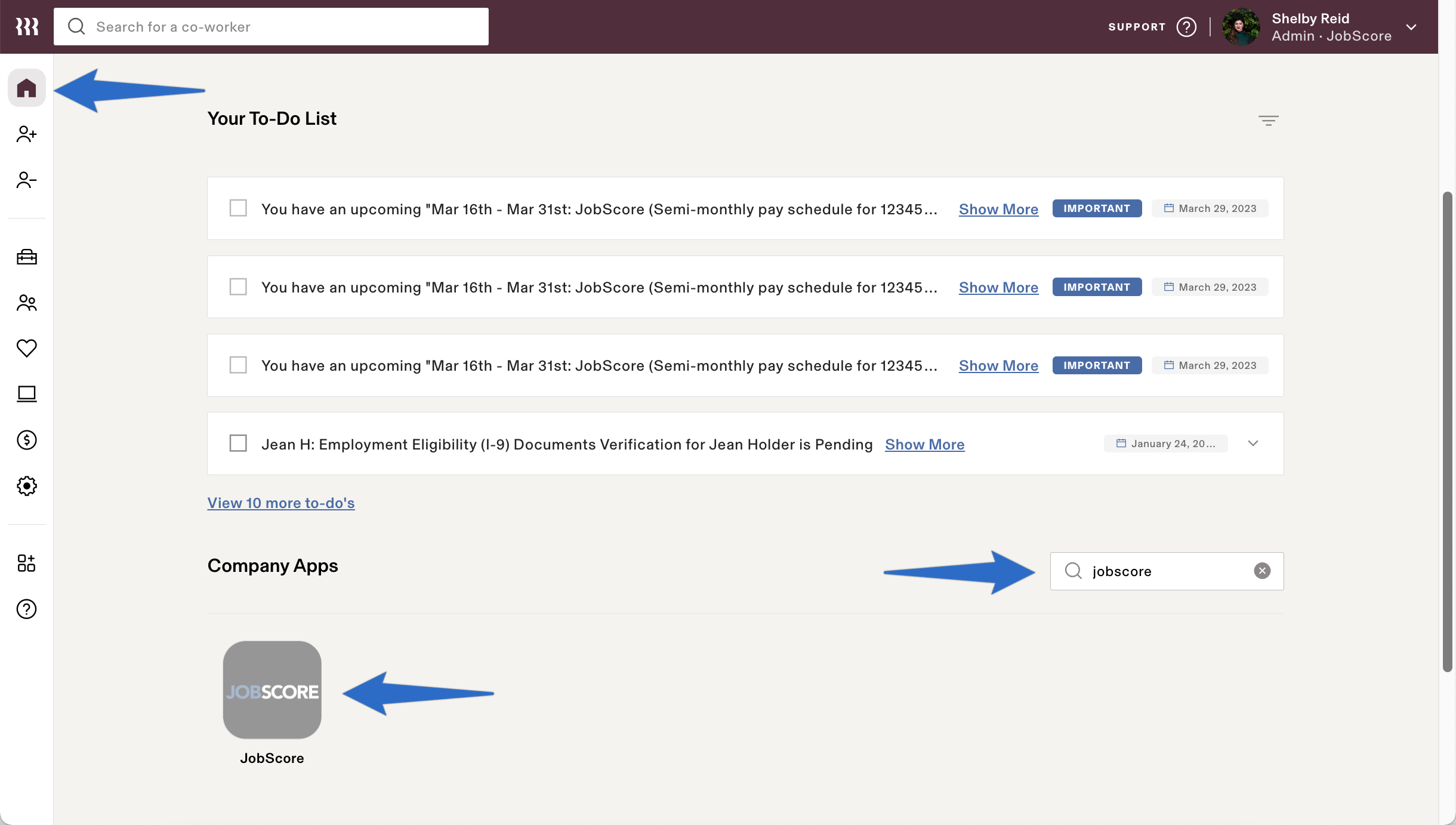Open the heart Benefits icon

pyautogui.click(x=27, y=348)
